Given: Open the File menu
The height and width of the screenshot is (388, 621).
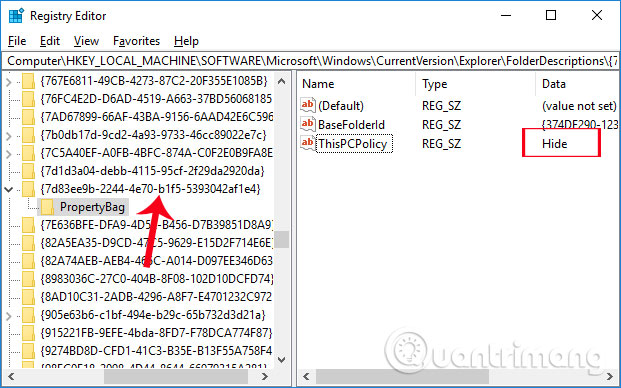Looking at the screenshot, I should [x=17, y=41].
